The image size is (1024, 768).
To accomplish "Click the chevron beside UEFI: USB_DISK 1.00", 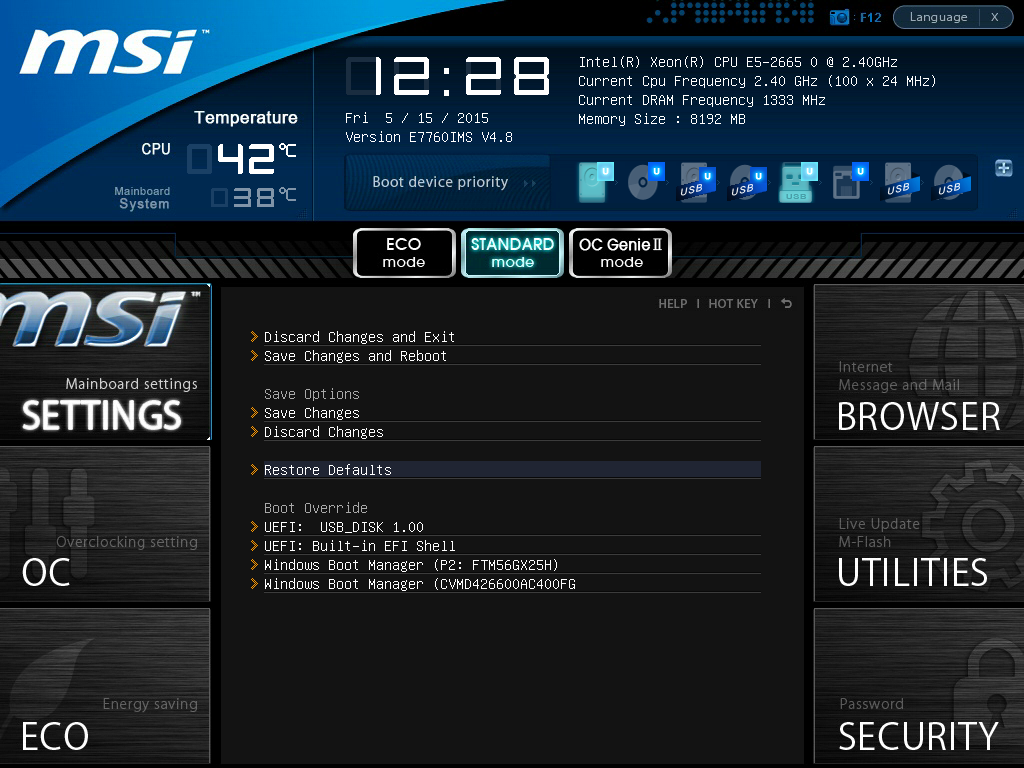I will click(254, 526).
